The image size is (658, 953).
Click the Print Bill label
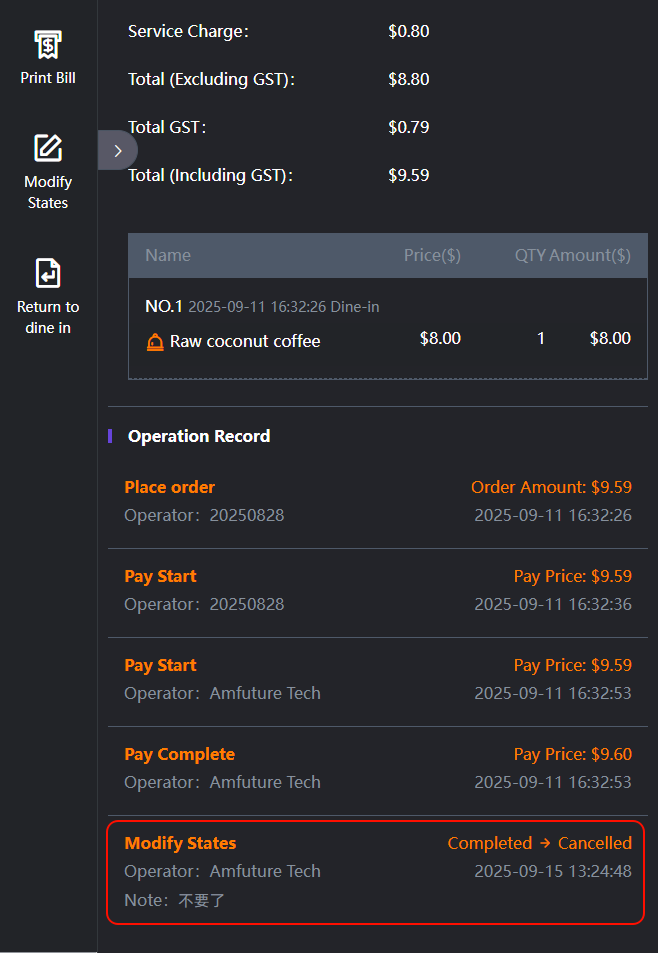click(48, 77)
